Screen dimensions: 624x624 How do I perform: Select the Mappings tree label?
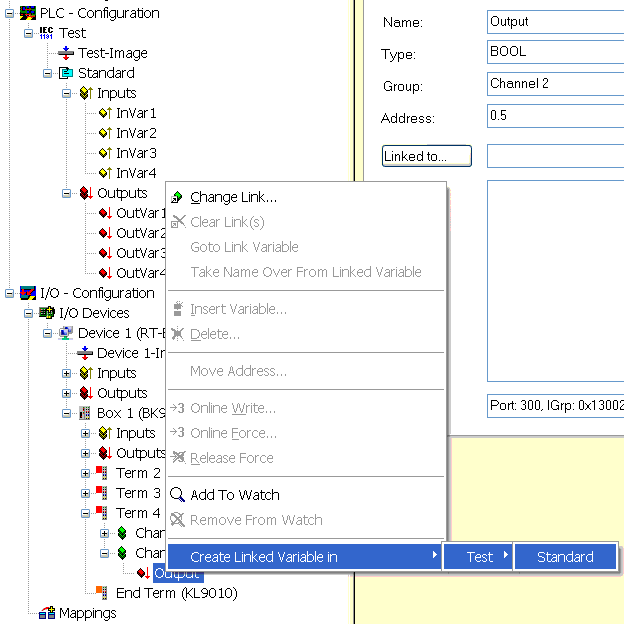pos(88,613)
